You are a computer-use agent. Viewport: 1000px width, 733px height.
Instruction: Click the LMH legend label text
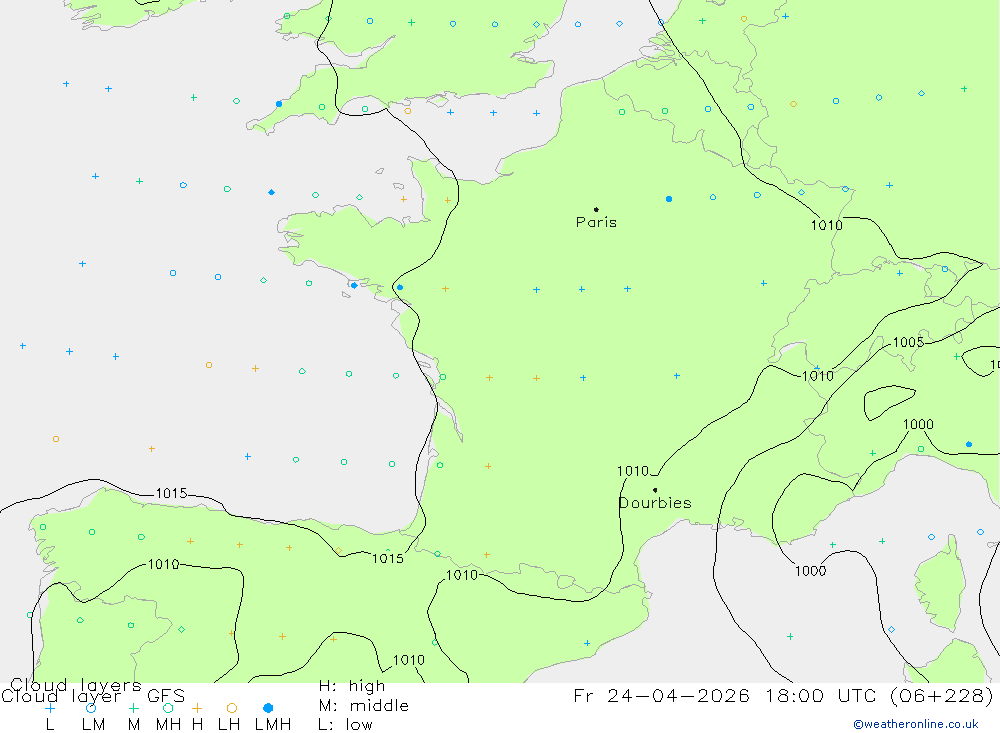273,725
